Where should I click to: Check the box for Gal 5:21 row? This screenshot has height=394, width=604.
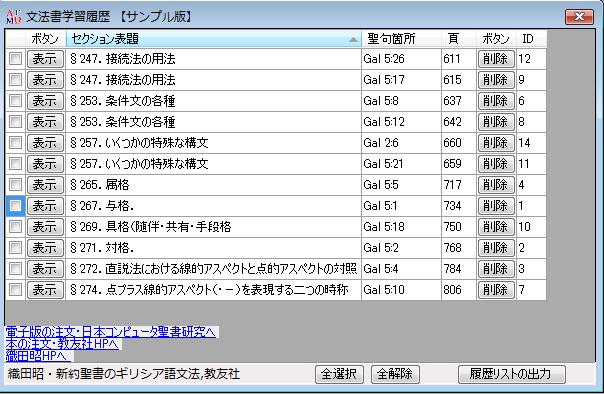(x=15, y=164)
